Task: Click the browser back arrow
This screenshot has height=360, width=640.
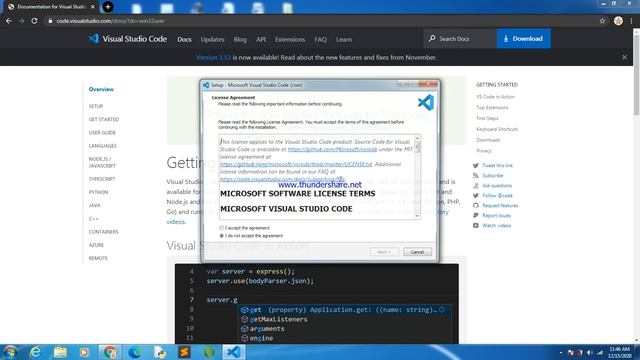Action: [x=9, y=21]
